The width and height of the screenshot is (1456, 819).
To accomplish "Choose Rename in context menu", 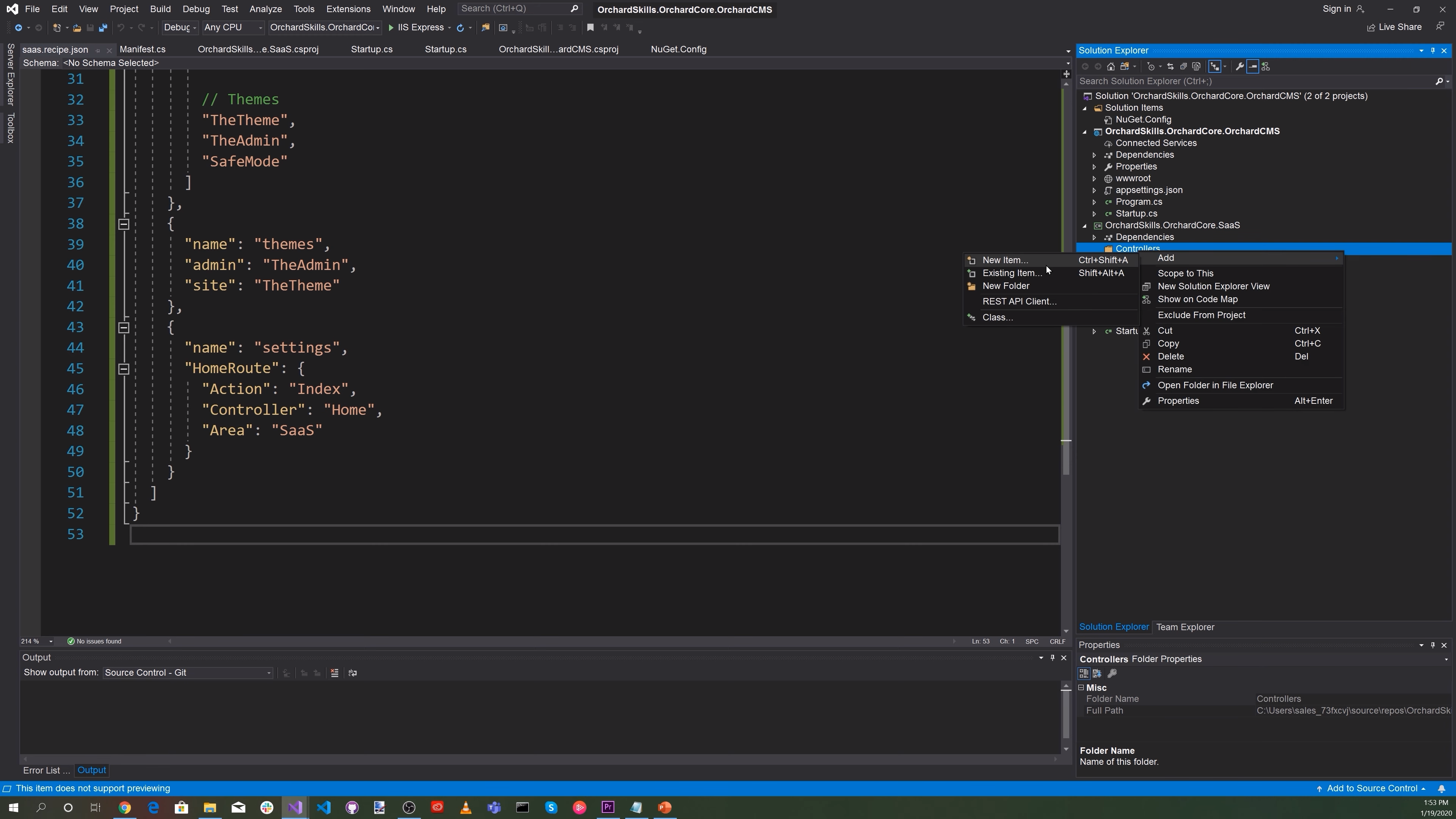I will pyautogui.click(x=1241, y=370).
